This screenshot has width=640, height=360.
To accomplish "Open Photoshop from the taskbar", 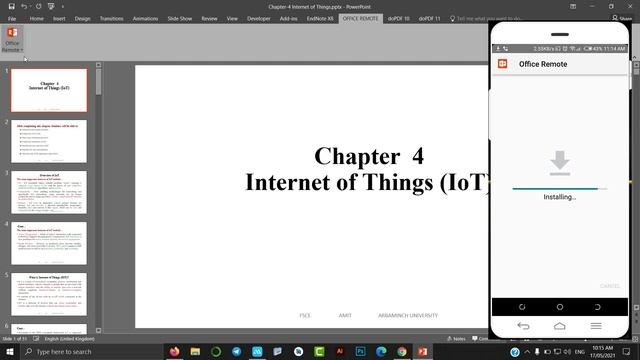I will pos(360,351).
